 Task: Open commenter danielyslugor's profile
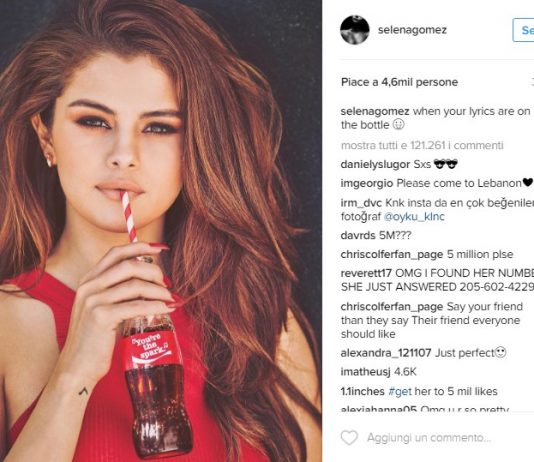click(x=375, y=164)
